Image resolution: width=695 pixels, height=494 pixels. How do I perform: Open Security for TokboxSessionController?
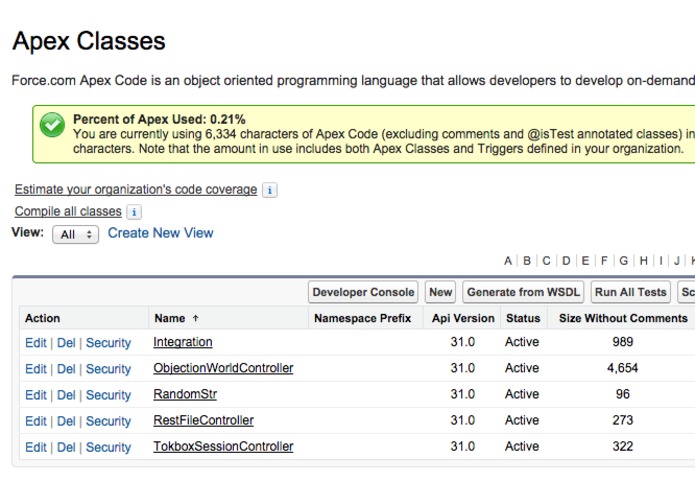coord(108,447)
